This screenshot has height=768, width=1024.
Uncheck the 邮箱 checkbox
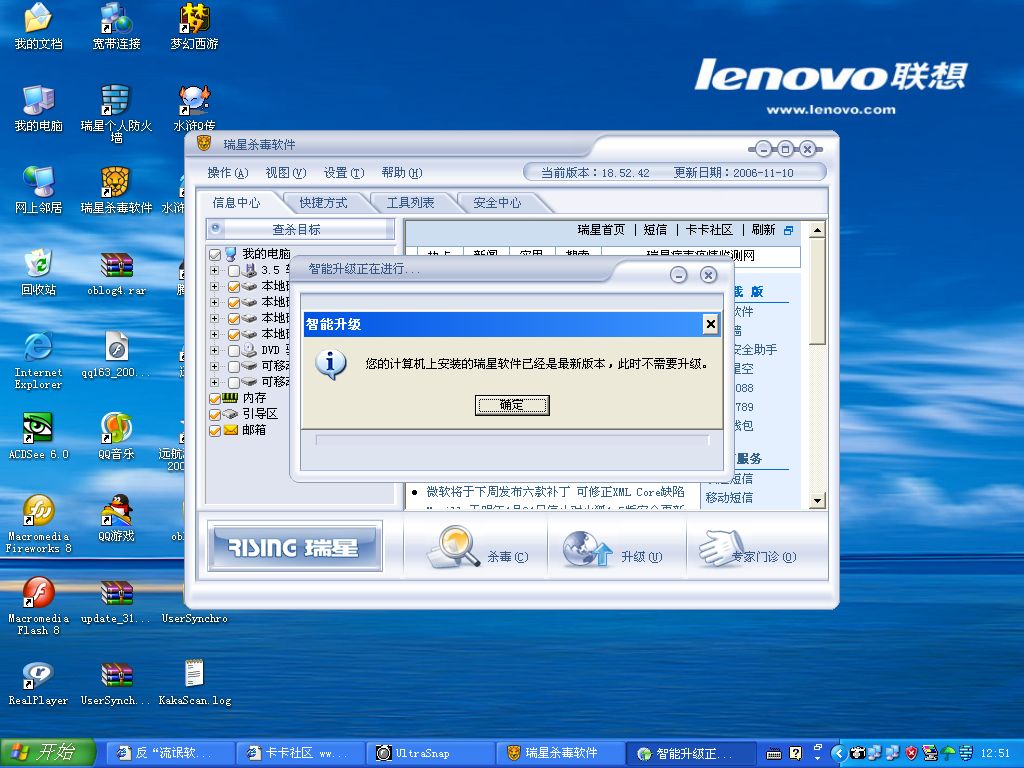pyautogui.click(x=215, y=430)
